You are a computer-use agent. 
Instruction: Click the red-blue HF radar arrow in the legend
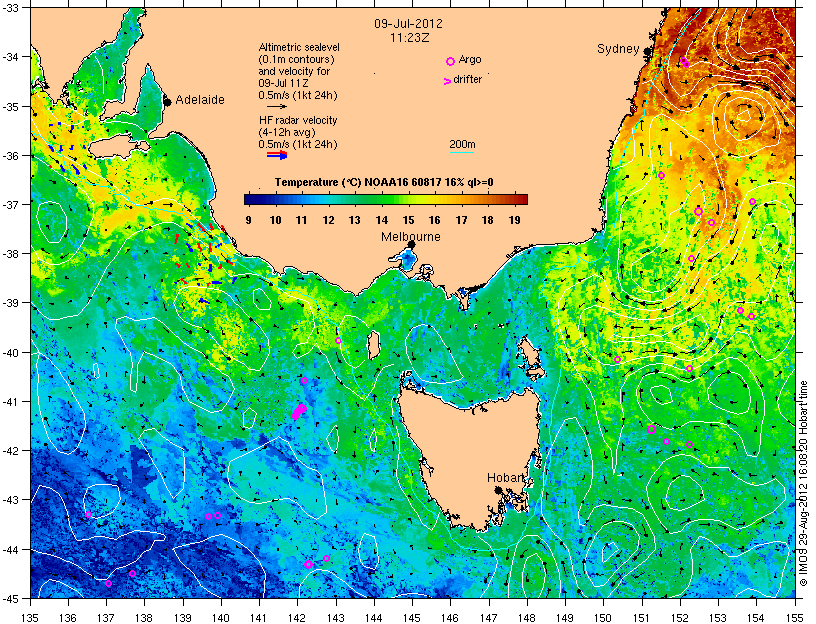pyautogui.click(x=277, y=155)
